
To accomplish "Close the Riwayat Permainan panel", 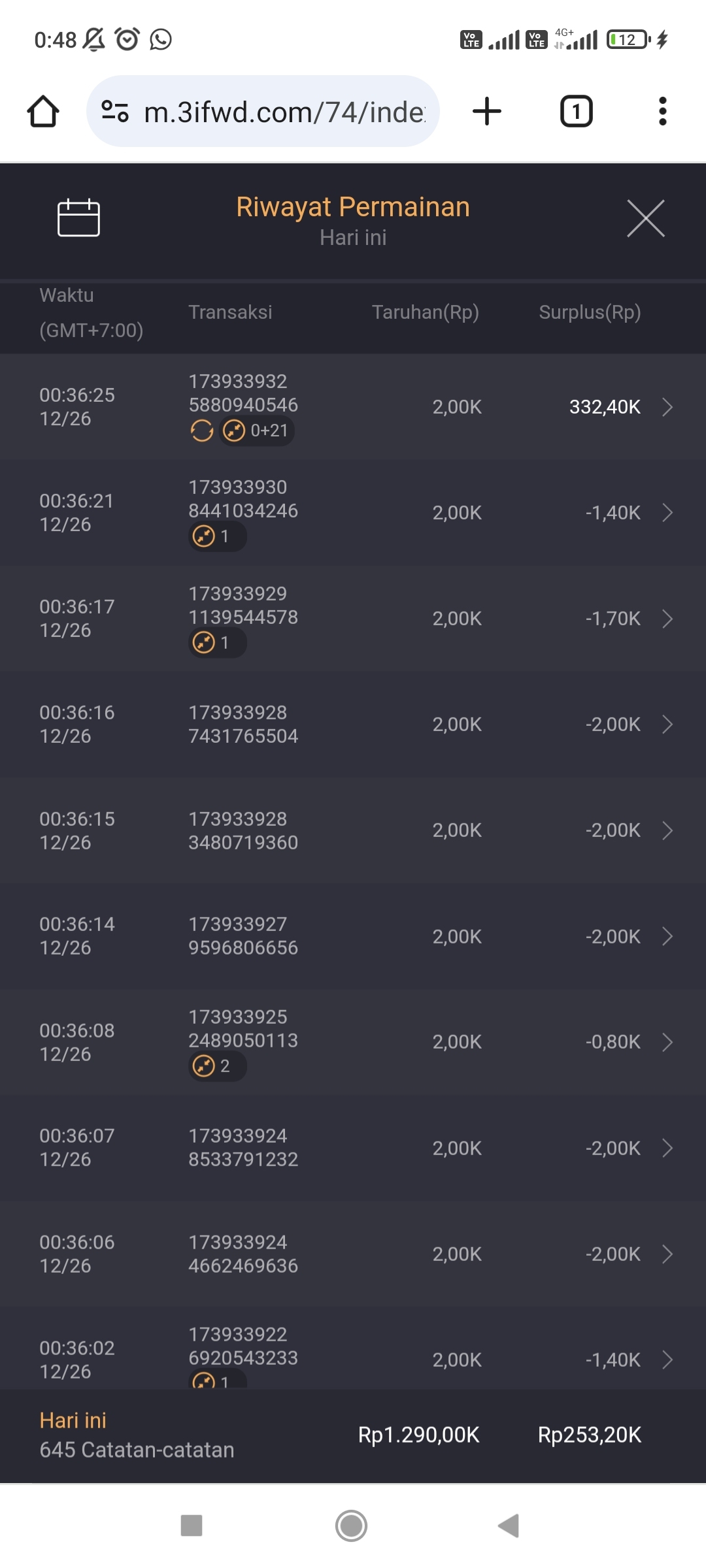I will [645, 218].
